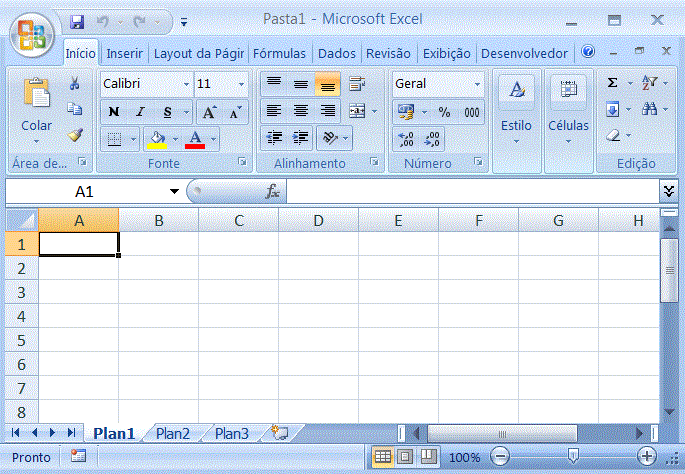This screenshot has width=685, height=474.
Task: Apply thousands separator 000 format
Action: coord(471,112)
